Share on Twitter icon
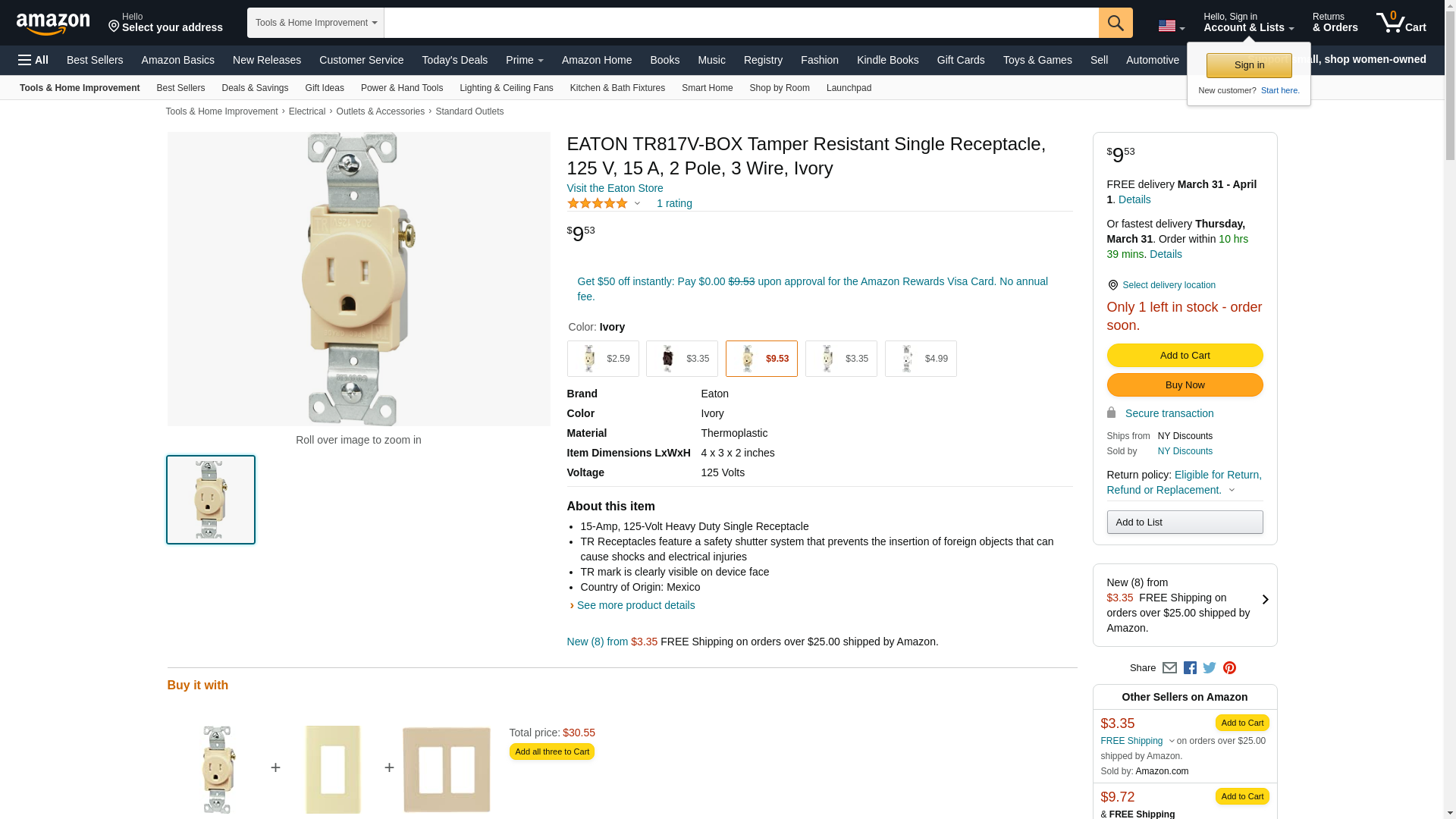1456x819 pixels. 1210,668
